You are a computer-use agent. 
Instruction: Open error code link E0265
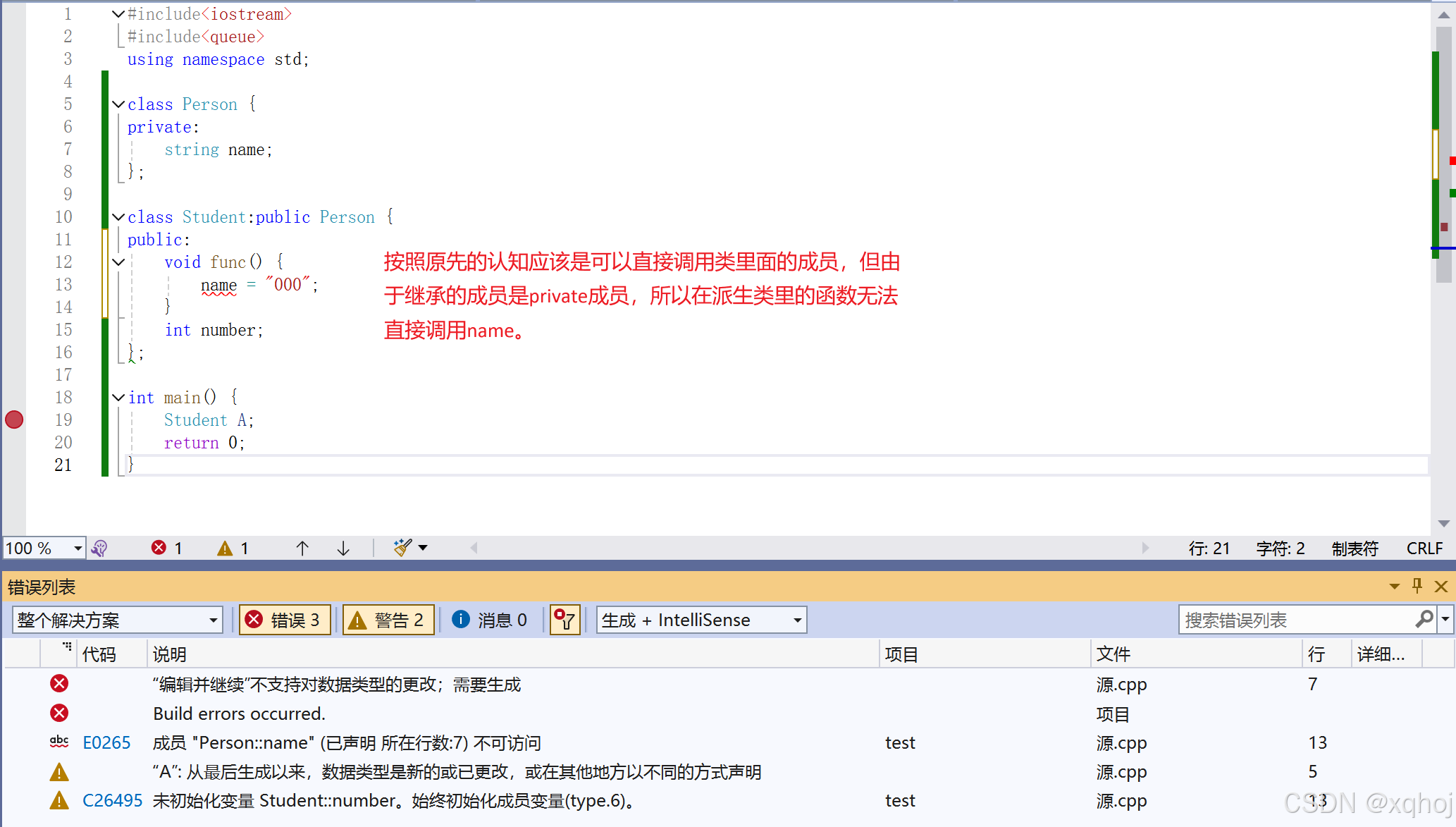coord(106,742)
